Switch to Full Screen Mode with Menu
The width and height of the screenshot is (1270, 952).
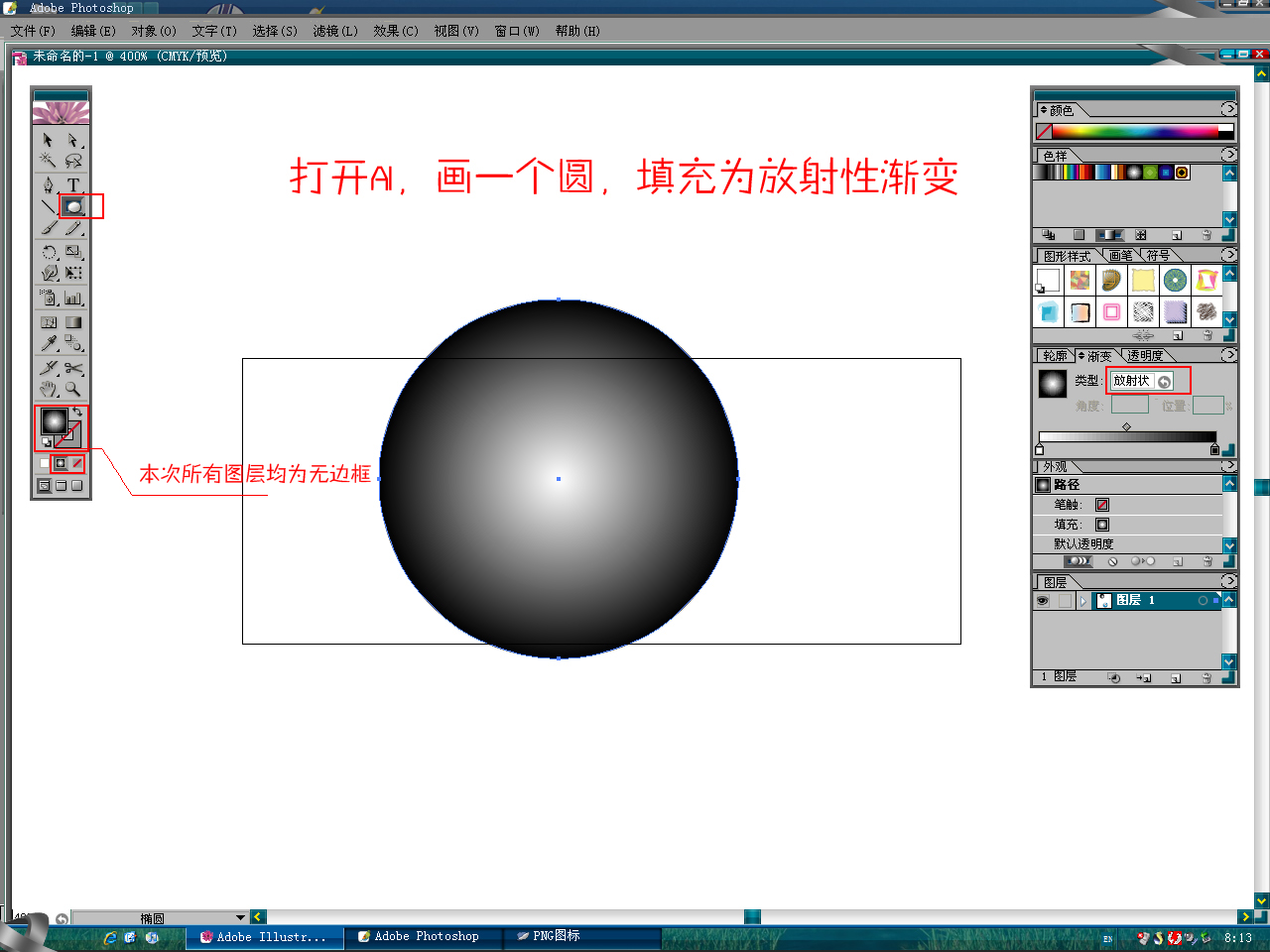pyautogui.click(x=61, y=486)
